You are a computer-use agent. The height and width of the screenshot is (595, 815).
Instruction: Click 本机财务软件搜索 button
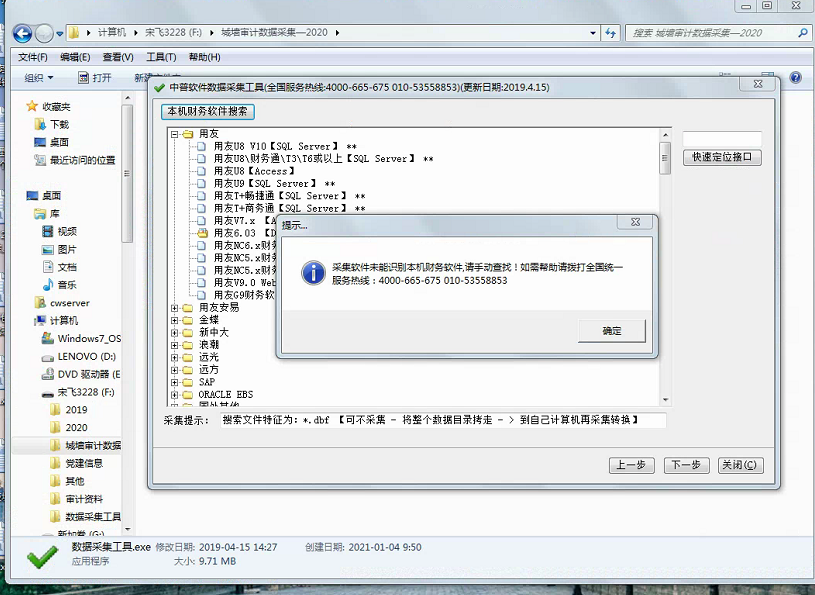click(x=207, y=111)
